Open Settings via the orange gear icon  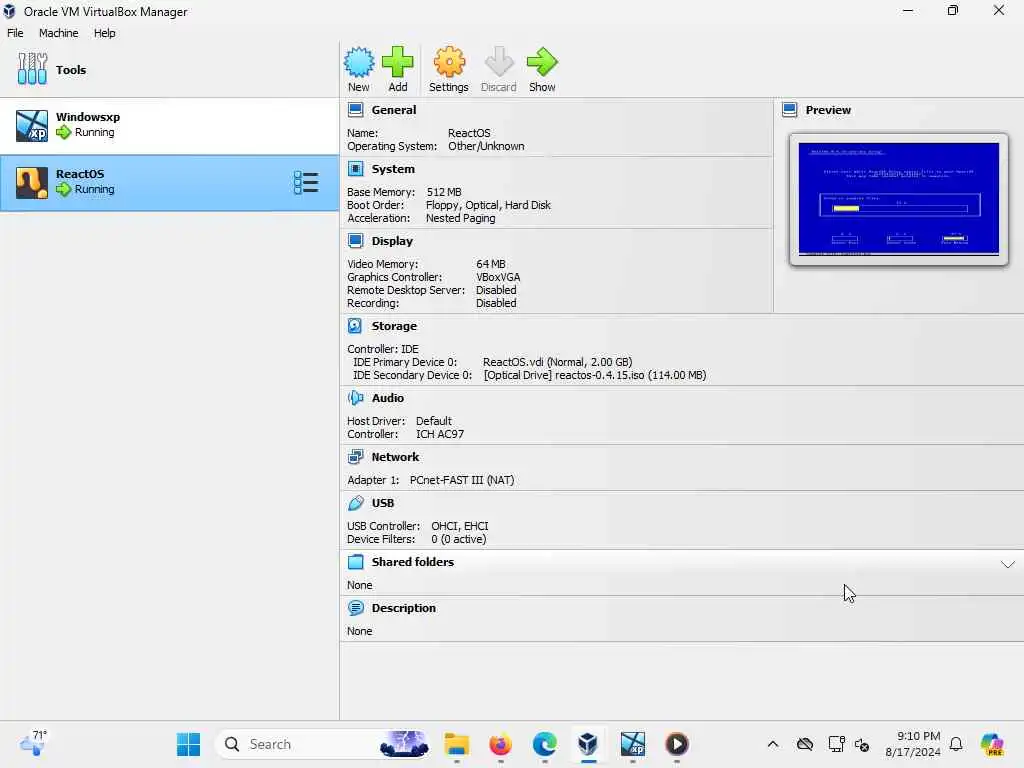pyautogui.click(x=449, y=63)
